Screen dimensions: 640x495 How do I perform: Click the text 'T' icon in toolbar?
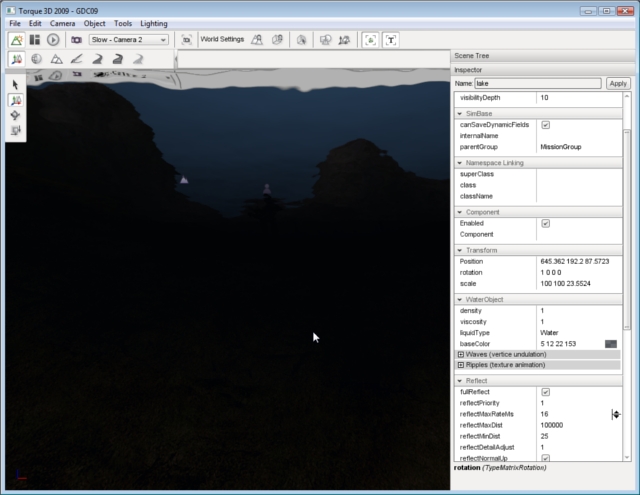(390, 39)
